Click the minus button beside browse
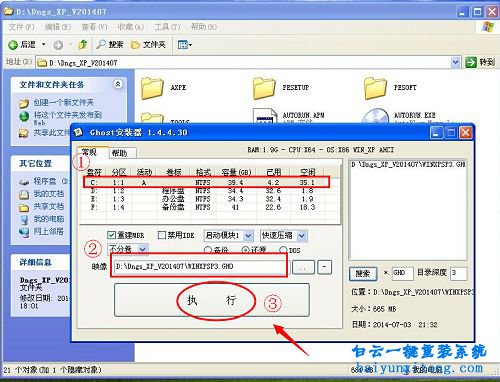Screen dimensions: 500x382 [x=324, y=267]
